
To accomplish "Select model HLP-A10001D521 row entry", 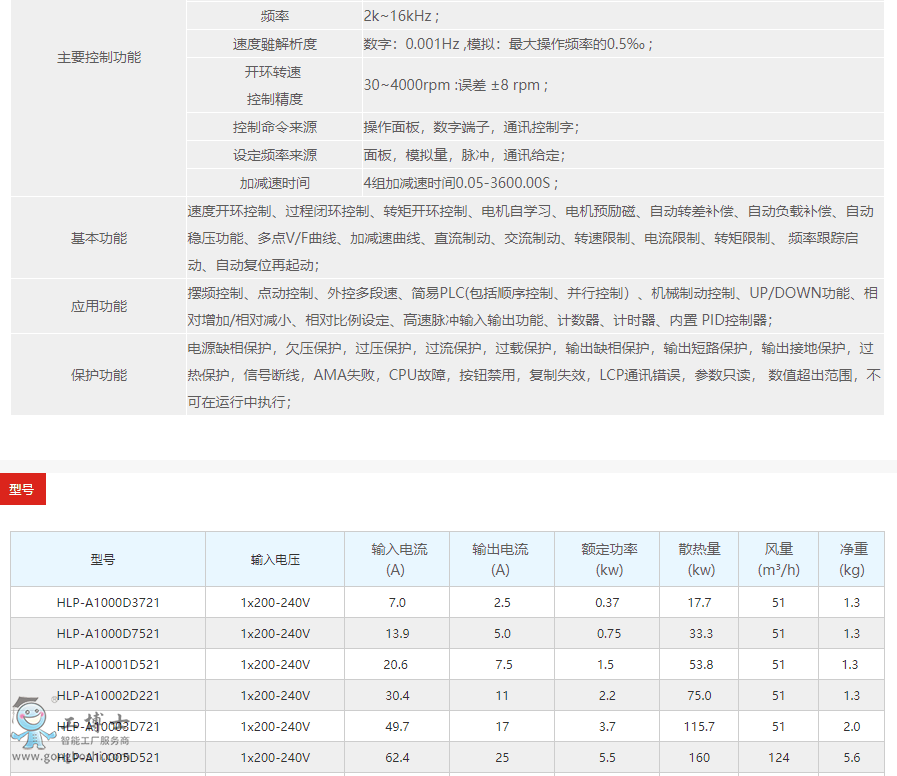I will pos(108,664).
